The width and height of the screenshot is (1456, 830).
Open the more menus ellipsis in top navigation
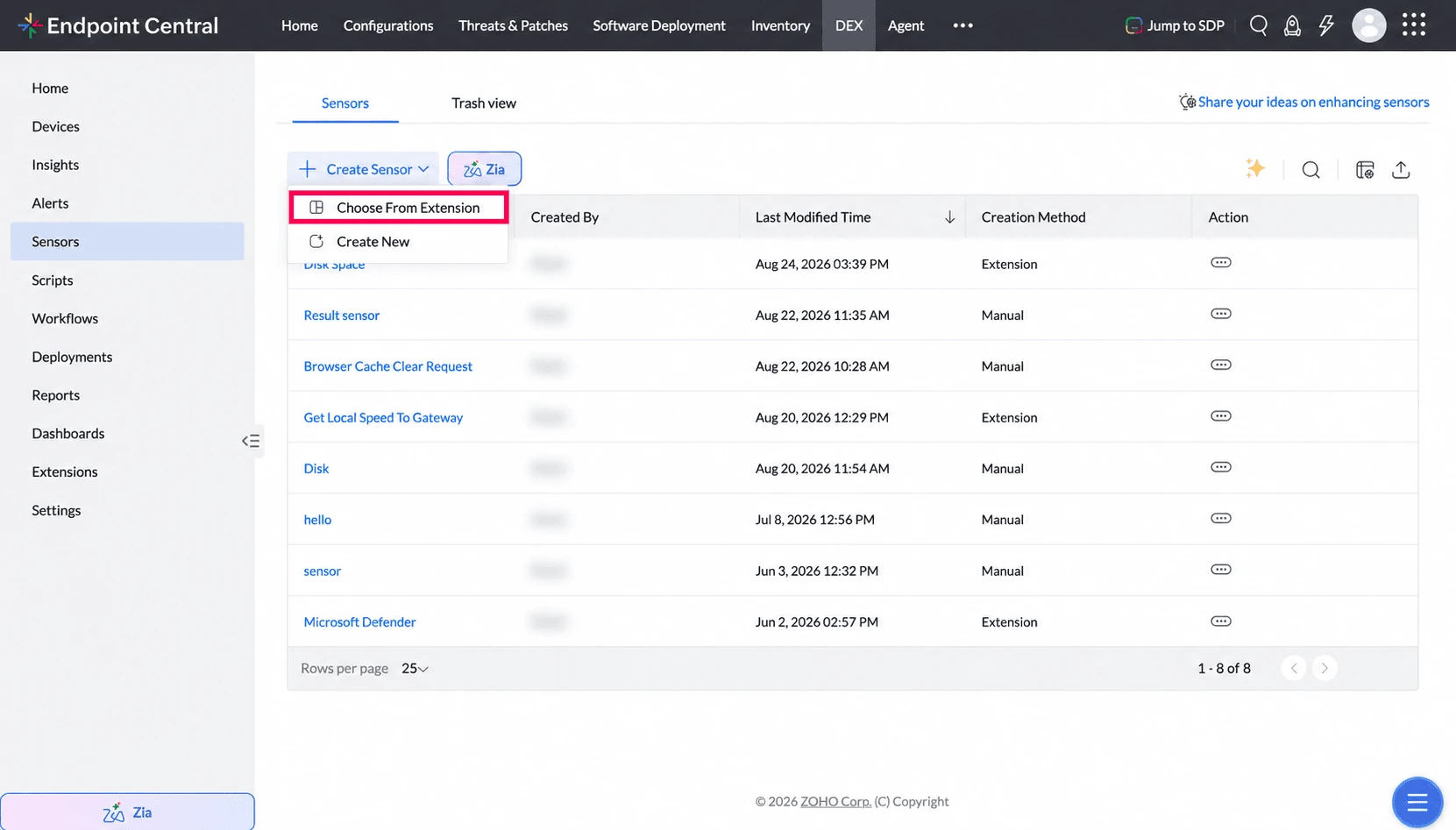(962, 25)
